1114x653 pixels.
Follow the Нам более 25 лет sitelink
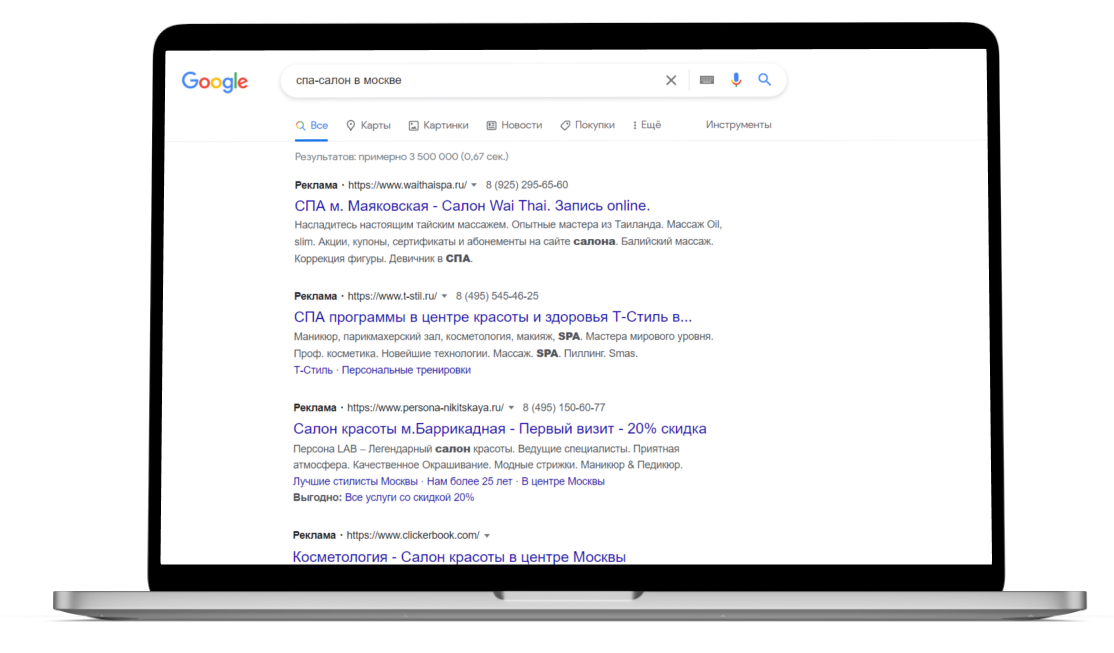[x=469, y=482]
